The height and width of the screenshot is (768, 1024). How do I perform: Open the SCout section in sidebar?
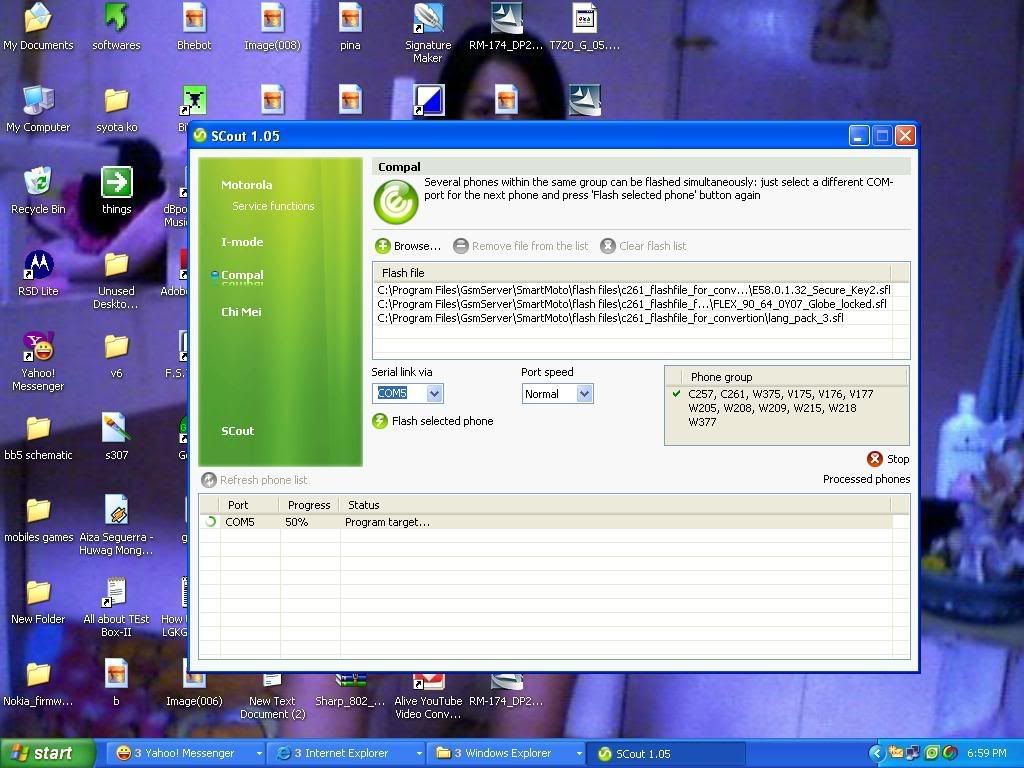[x=237, y=431]
